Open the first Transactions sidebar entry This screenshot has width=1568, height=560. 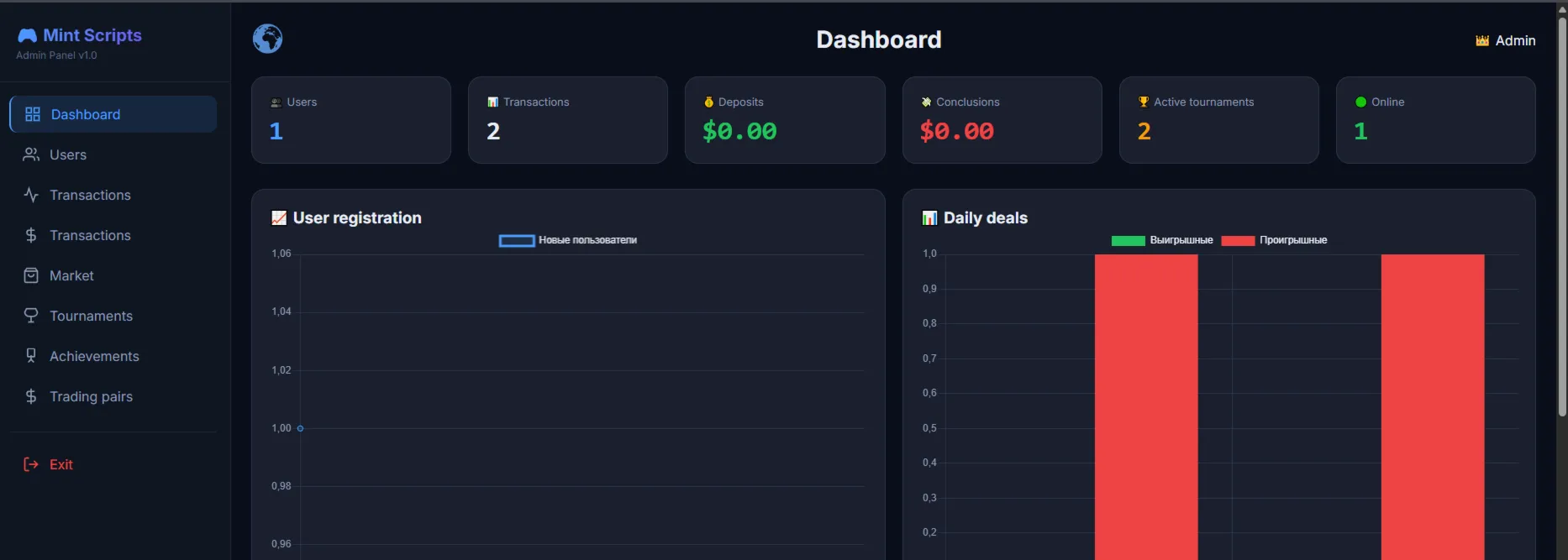113,195
